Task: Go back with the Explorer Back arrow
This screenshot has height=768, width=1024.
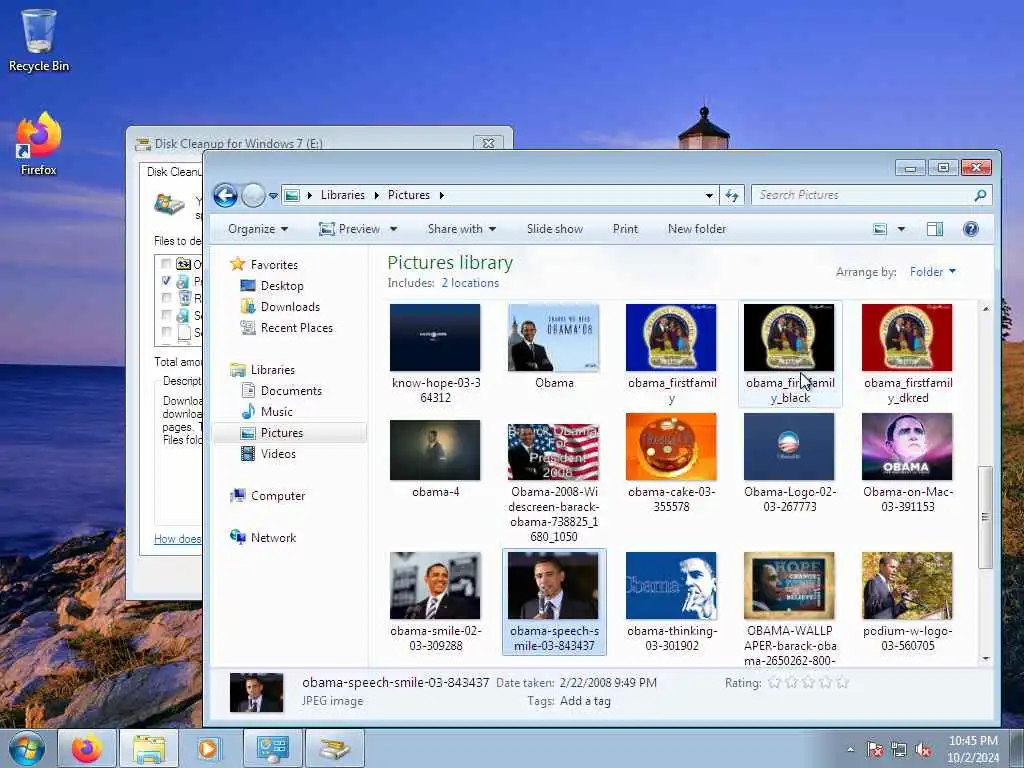Action: tap(225, 195)
